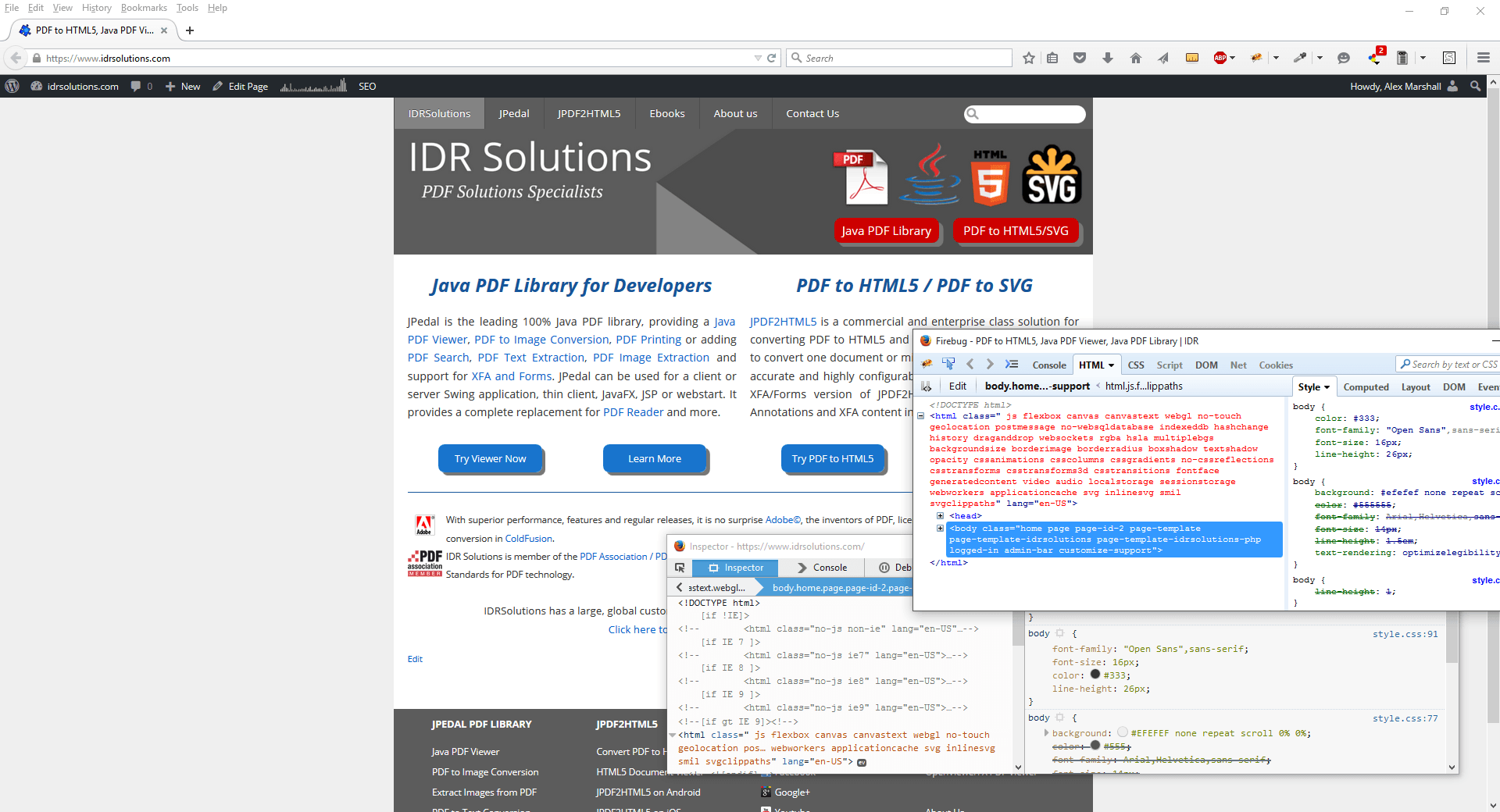Collapse the html node in Firebug
The height and width of the screenshot is (812, 1500).
click(921, 416)
